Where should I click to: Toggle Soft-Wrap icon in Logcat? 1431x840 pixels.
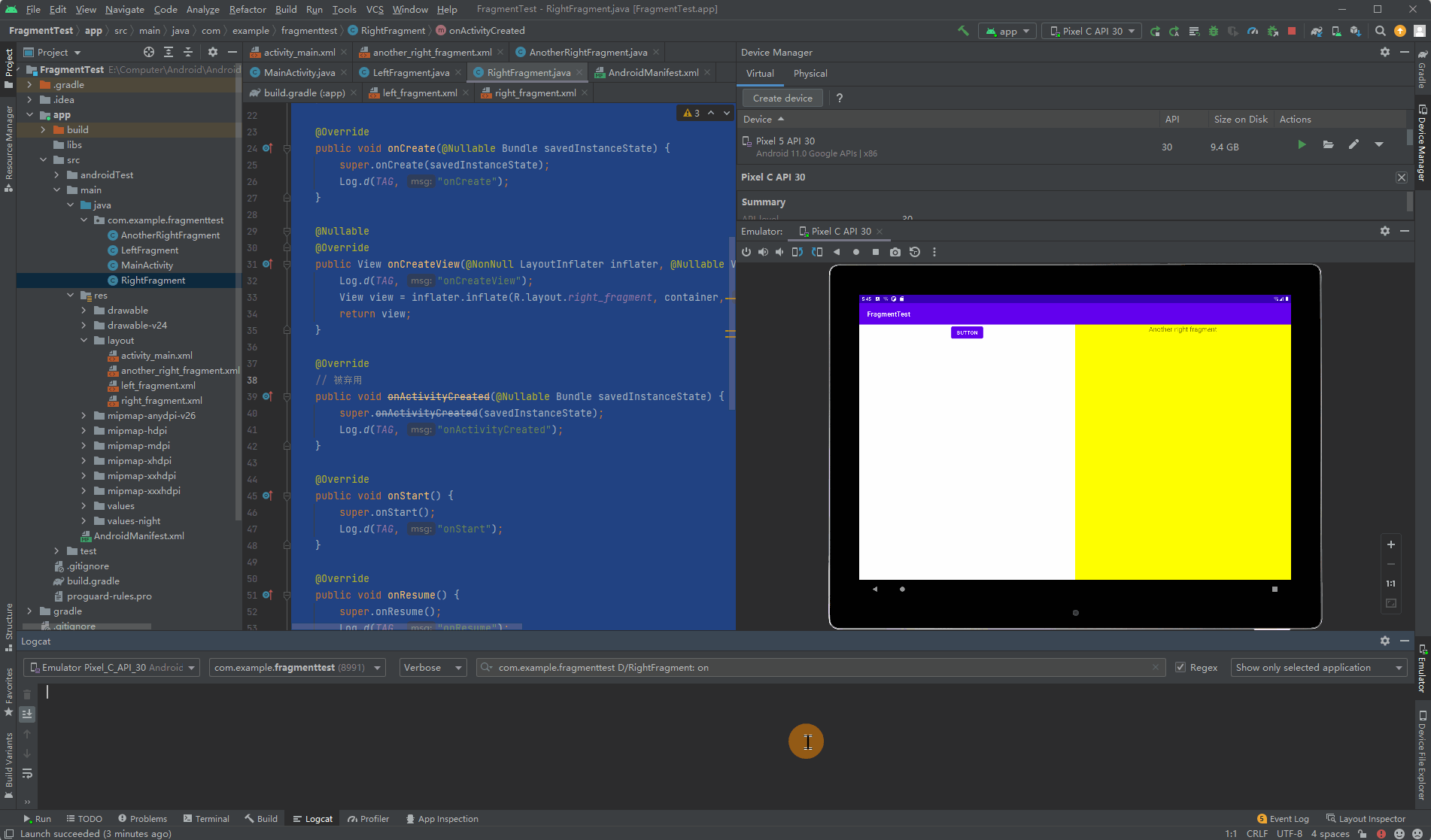[x=27, y=773]
